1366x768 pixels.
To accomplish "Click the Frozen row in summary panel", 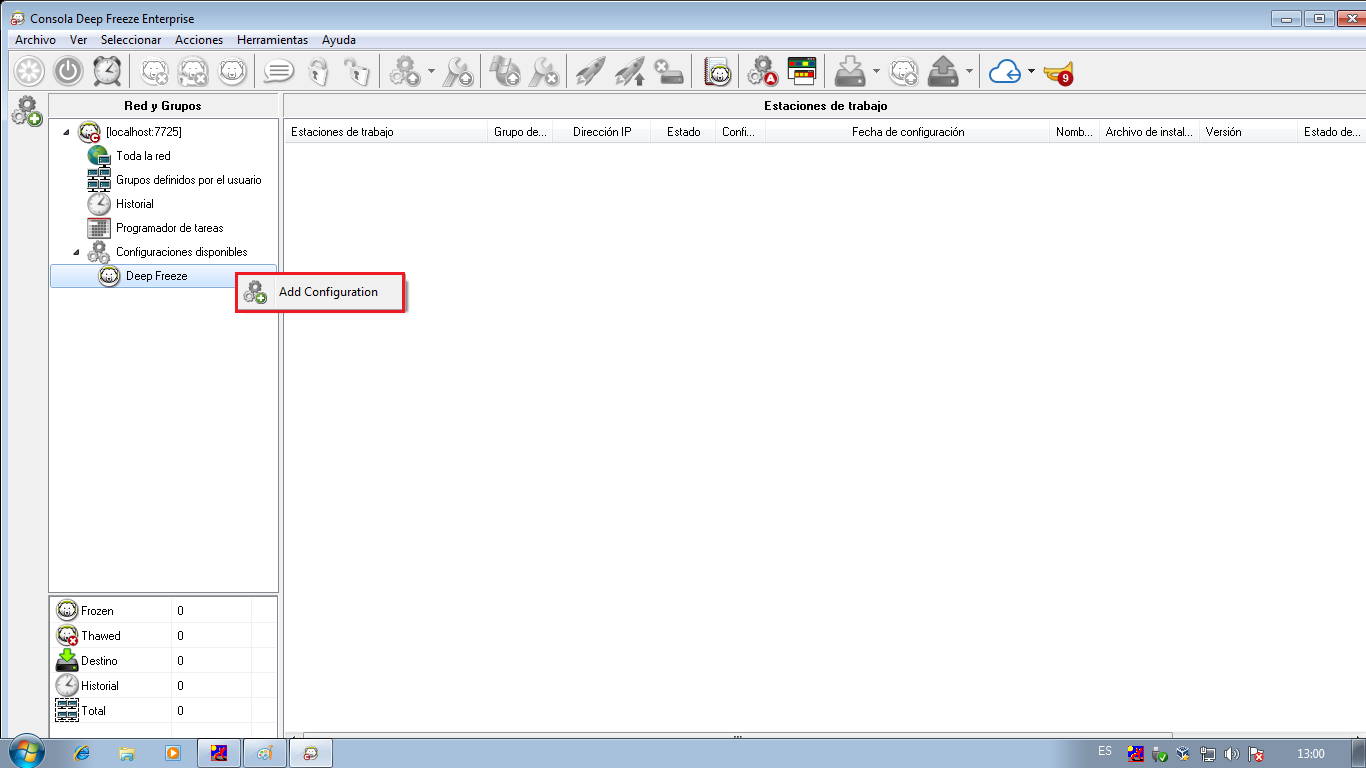I will 164,610.
